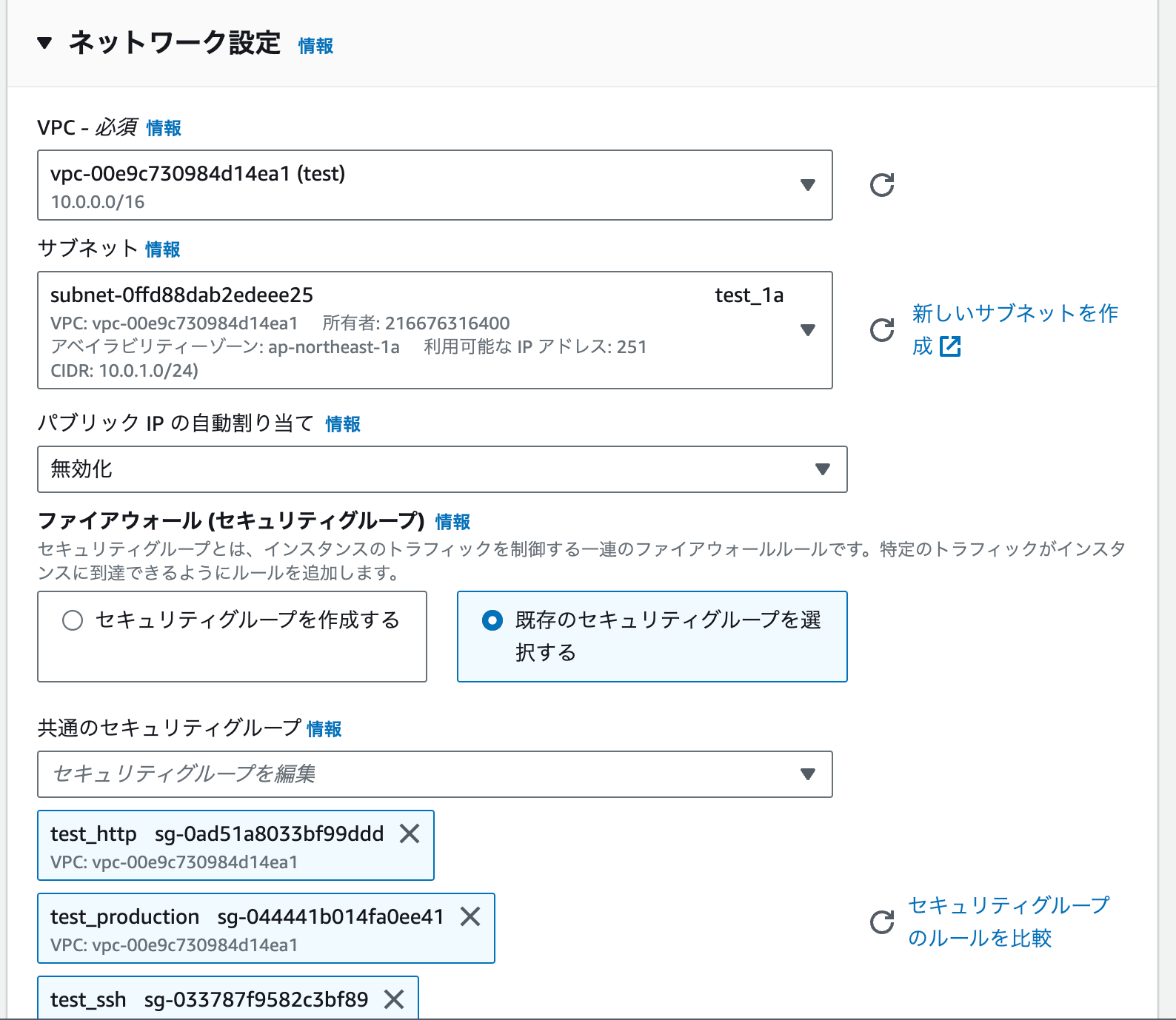Image resolution: width=1176 pixels, height=1020 pixels.
Task: Remove the test_ssh security group
Action: pyautogui.click(x=394, y=1000)
